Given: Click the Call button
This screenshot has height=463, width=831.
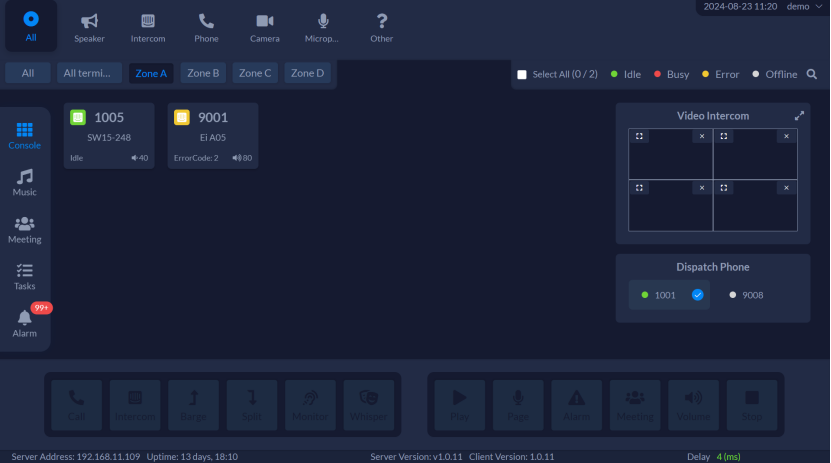Looking at the screenshot, I should click(77, 404).
